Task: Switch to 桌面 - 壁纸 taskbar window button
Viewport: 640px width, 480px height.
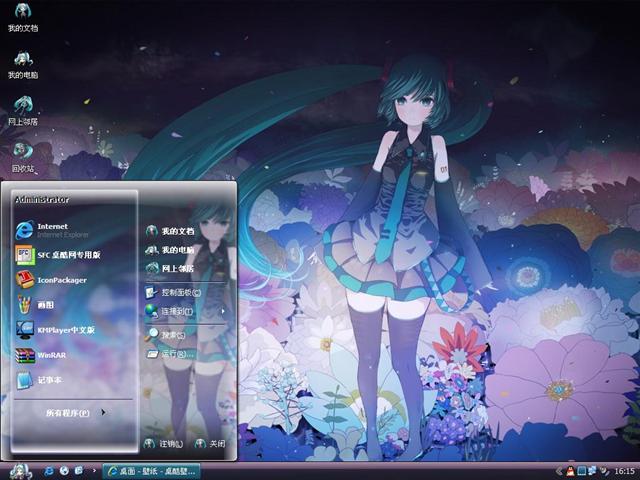Action: point(151,471)
